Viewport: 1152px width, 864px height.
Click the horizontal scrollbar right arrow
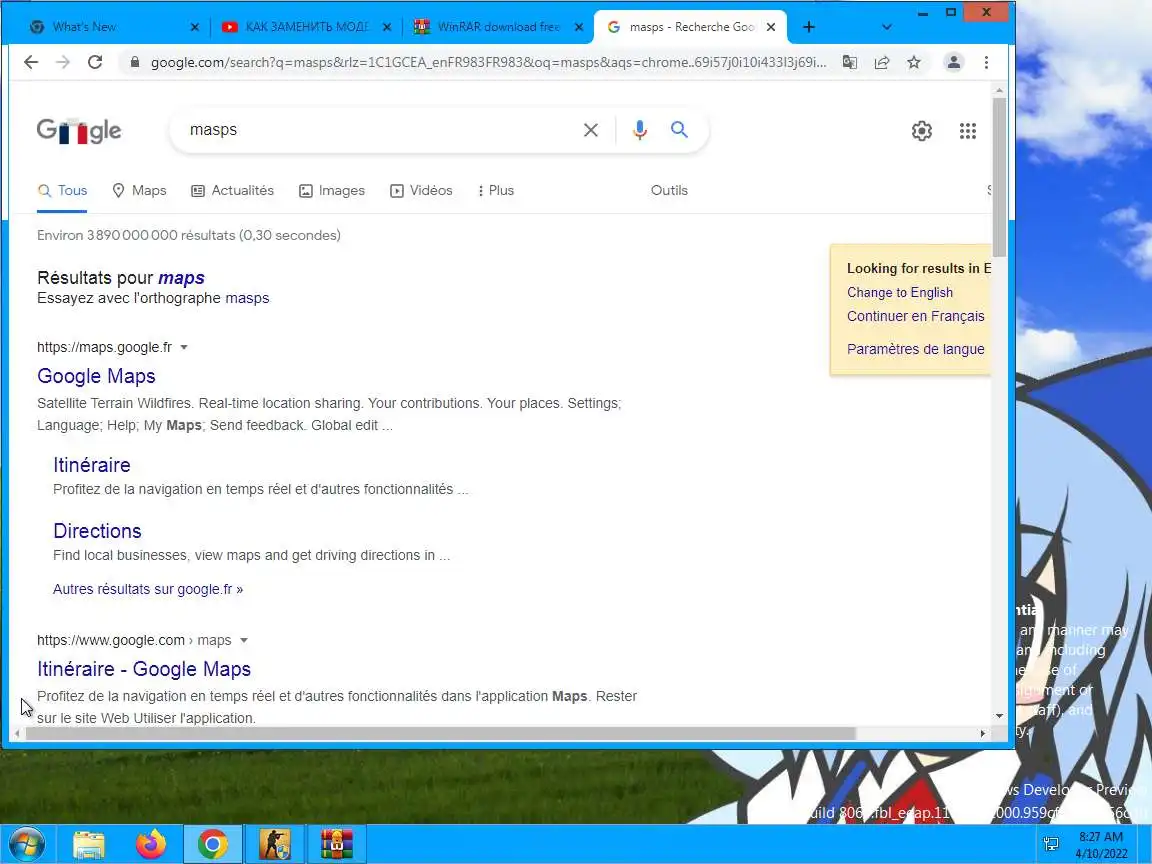point(983,733)
